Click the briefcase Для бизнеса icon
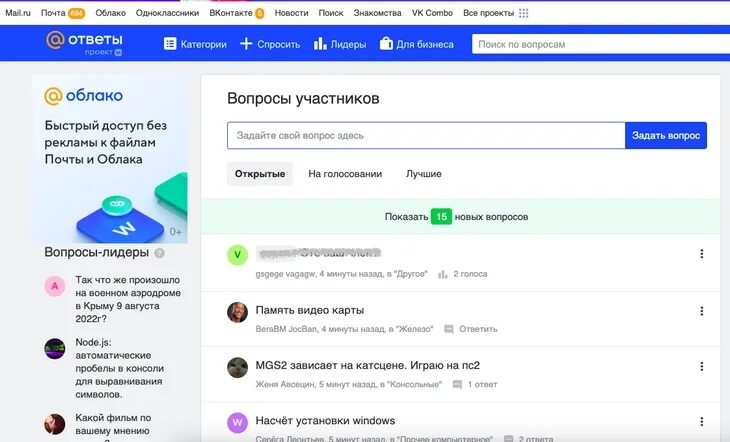Screen dimensions: 730x442 (386, 43)
